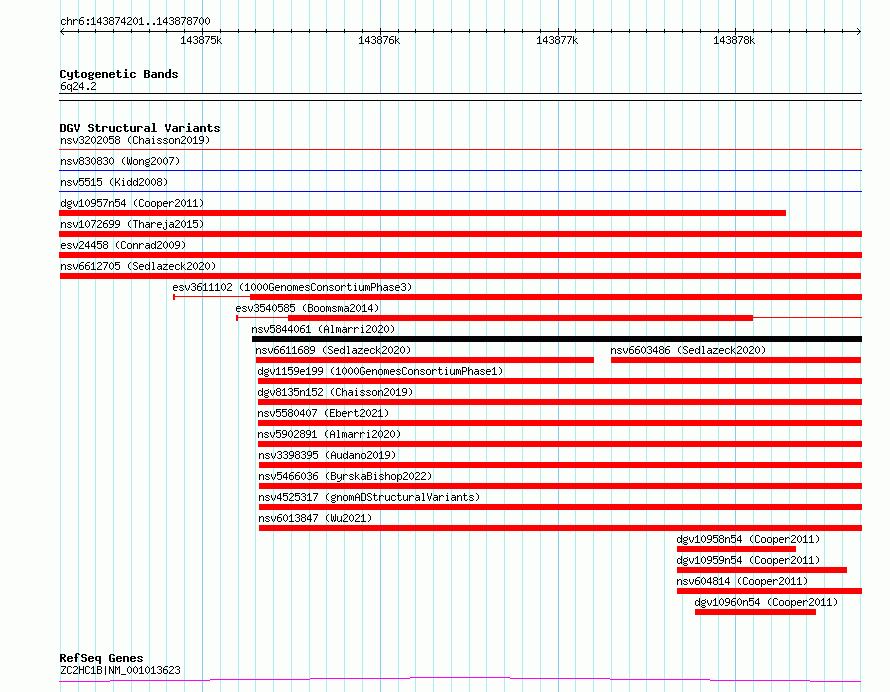
Task: Click the red bar under dgv10958n54
Action: click(x=736, y=549)
